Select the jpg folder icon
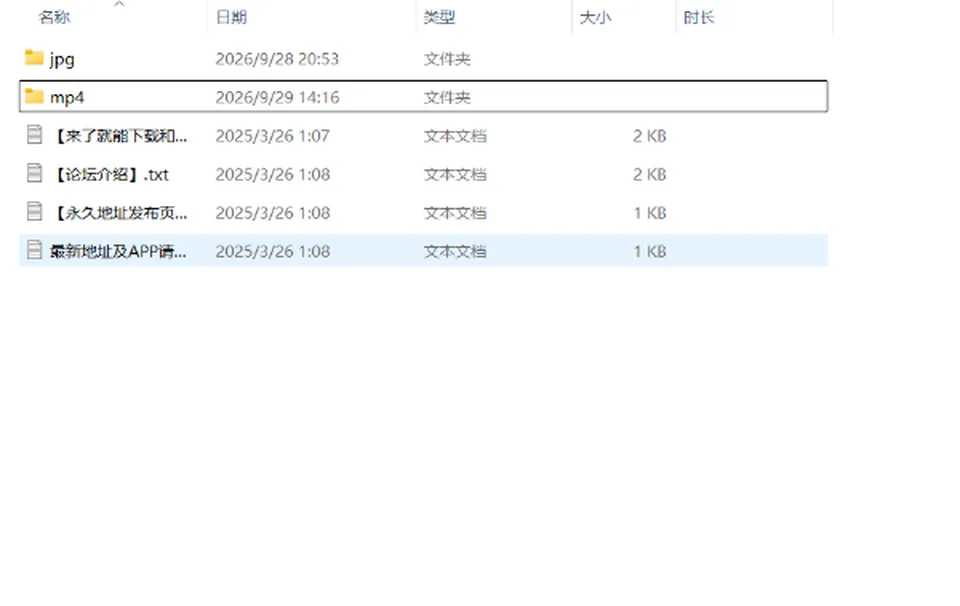Viewport: 960px width, 606px height. click(34, 58)
